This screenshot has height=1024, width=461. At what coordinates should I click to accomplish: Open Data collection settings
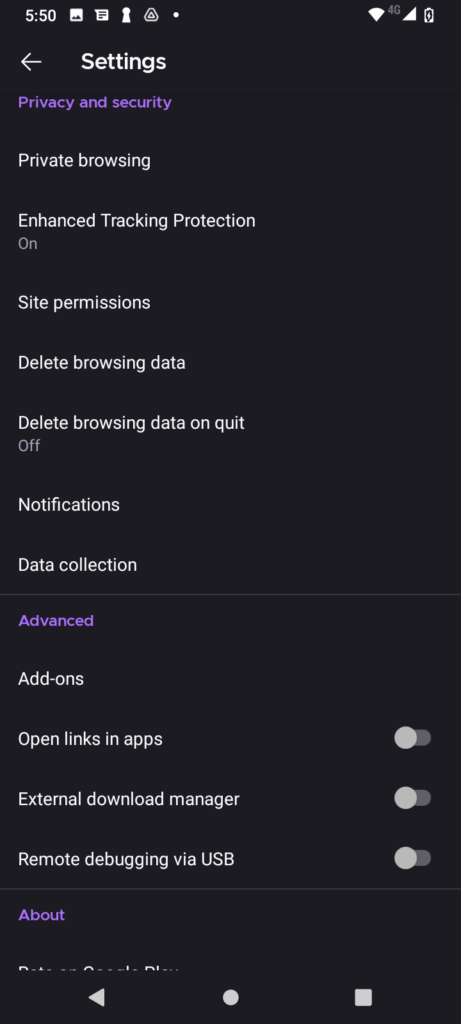point(230,565)
